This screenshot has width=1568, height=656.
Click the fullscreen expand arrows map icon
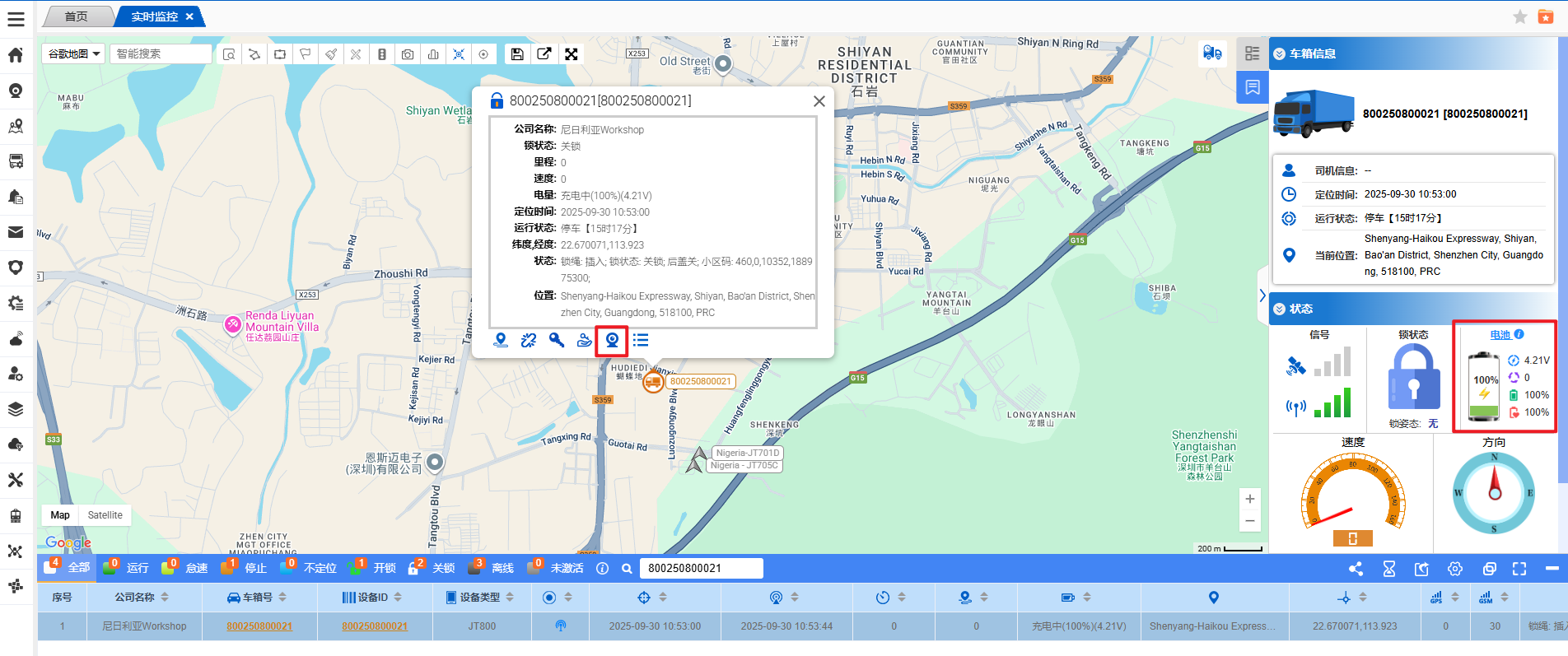click(571, 54)
